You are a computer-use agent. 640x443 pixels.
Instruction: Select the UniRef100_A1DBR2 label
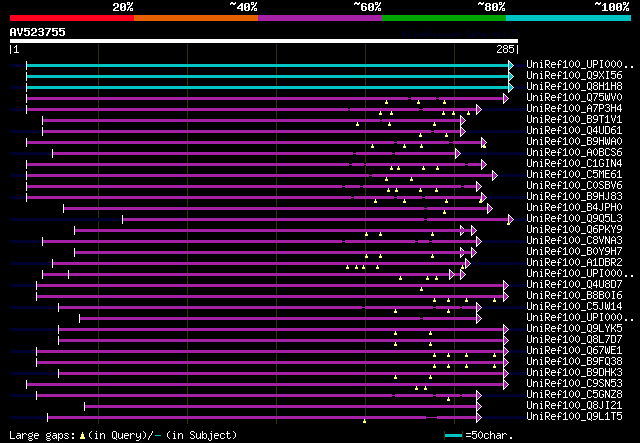pos(574,263)
